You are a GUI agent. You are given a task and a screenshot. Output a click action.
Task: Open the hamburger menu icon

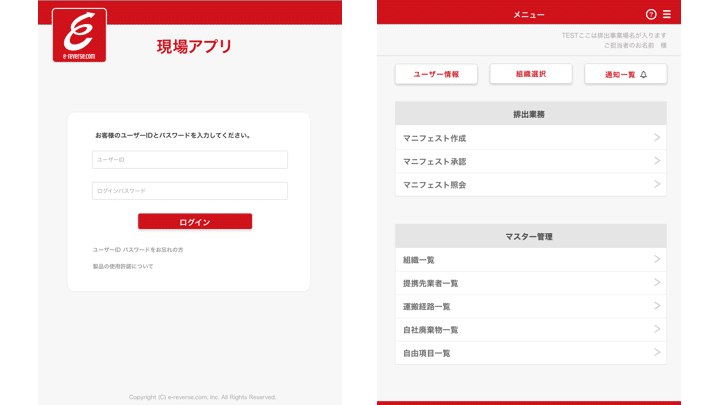coord(667,14)
